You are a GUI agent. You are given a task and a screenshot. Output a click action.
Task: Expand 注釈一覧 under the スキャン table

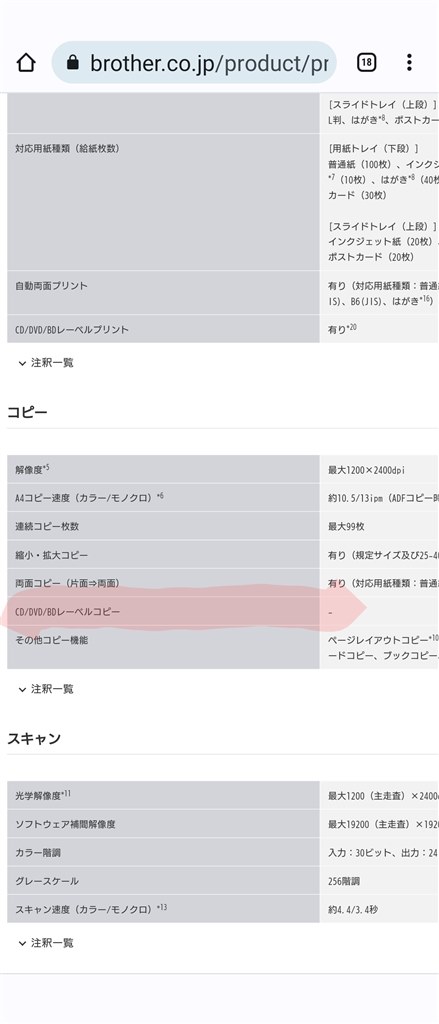click(x=46, y=943)
